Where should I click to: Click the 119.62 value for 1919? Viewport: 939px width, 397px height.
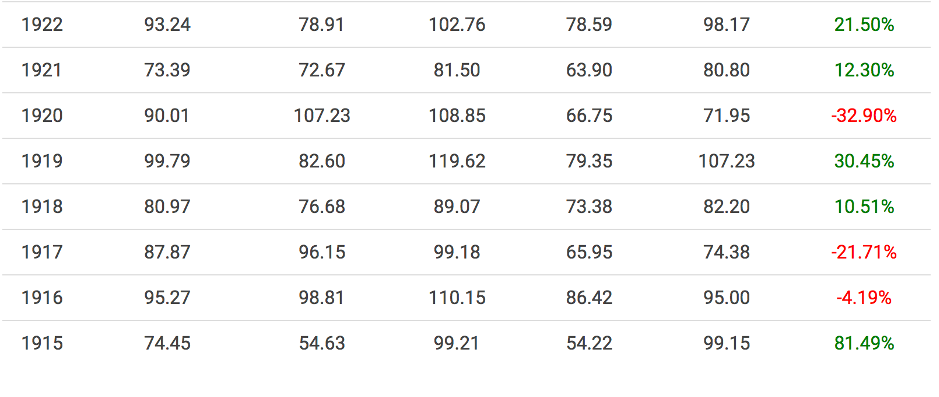(x=457, y=161)
